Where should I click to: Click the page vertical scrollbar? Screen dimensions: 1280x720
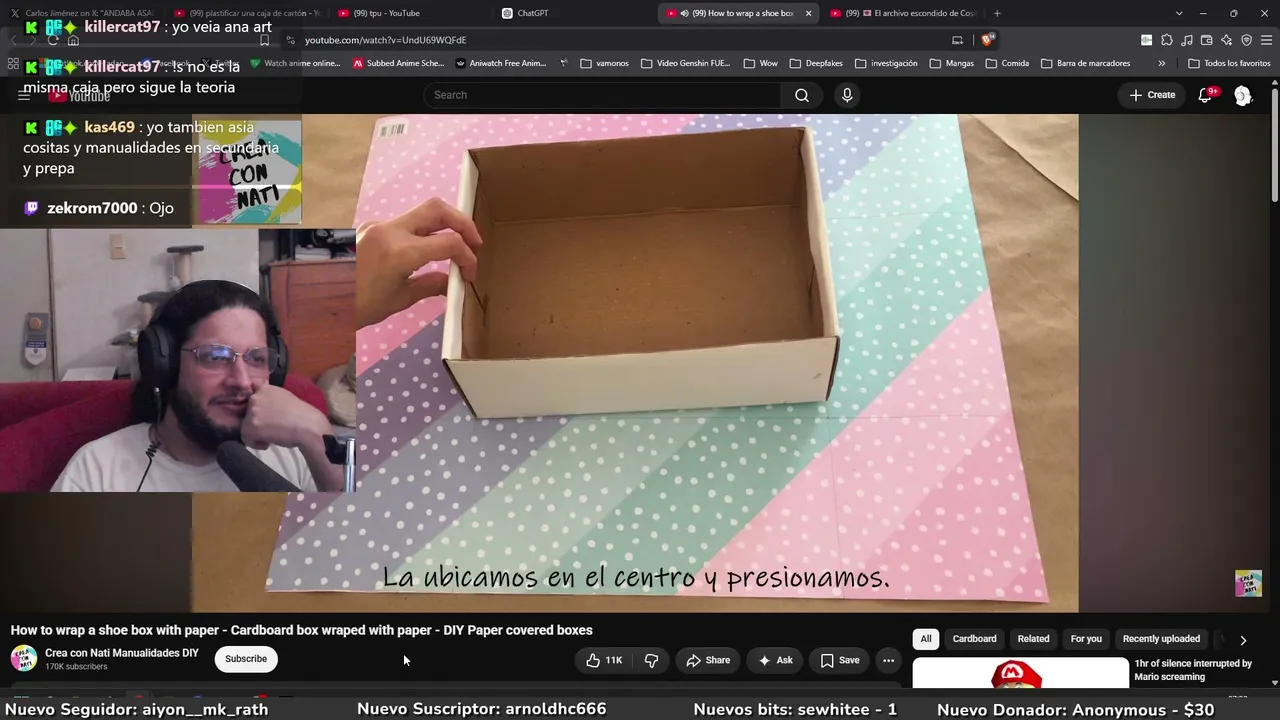pyautogui.click(x=1275, y=145)
